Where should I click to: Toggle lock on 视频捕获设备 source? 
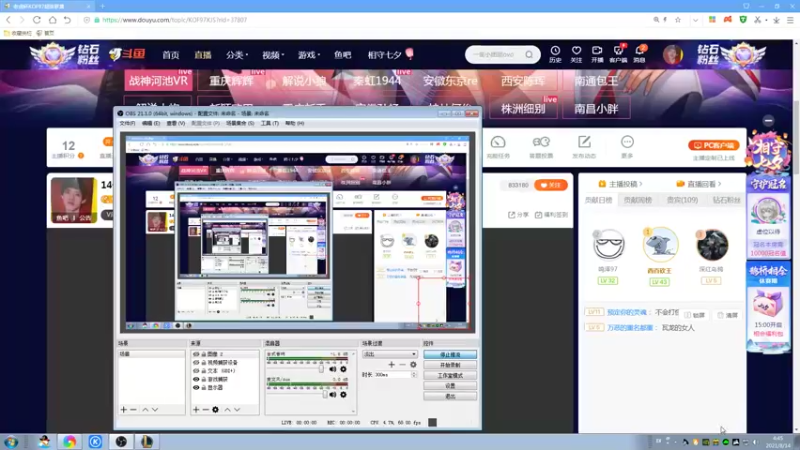[204, 362]
